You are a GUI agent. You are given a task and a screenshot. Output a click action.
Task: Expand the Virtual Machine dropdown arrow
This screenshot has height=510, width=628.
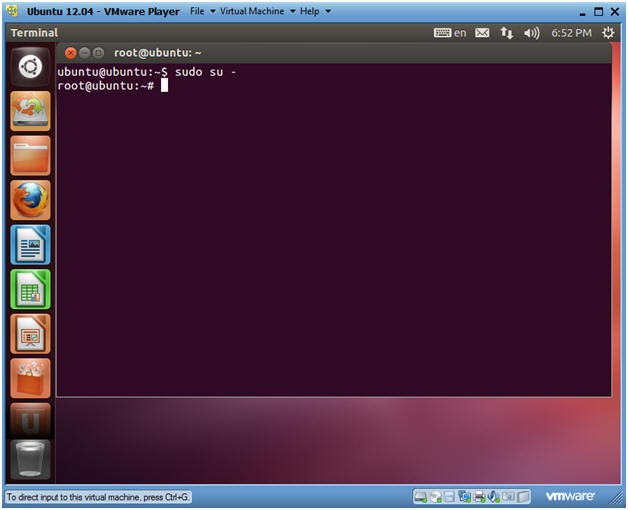(293, 12)
